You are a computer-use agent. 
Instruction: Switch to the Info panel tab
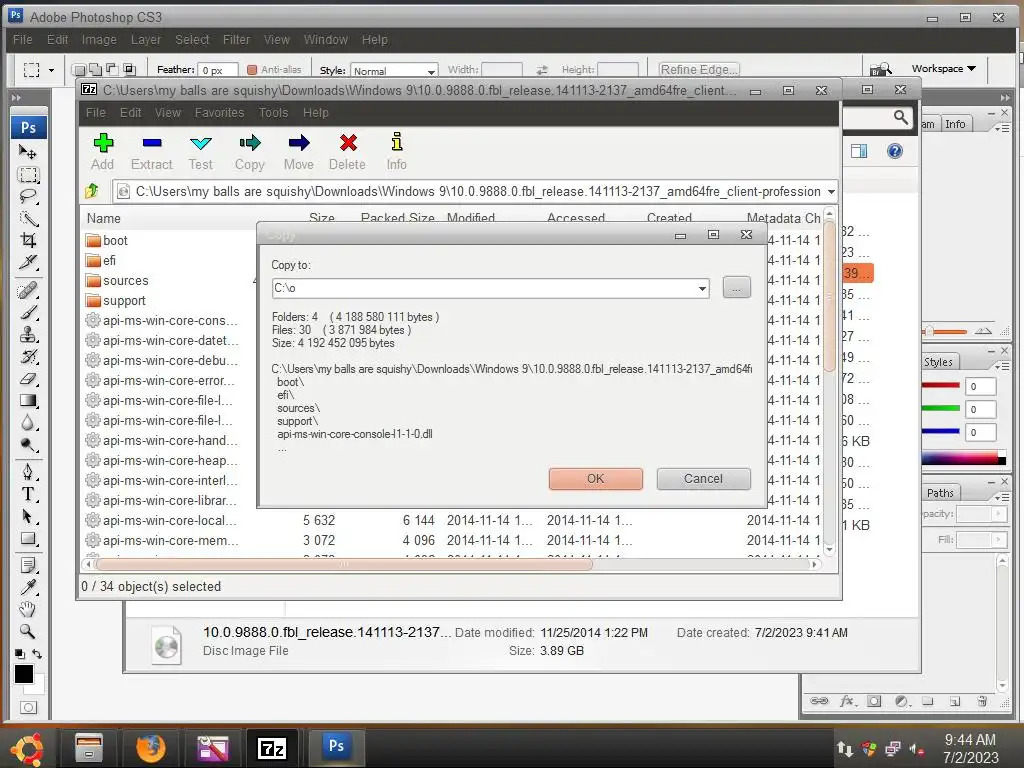(x=955, y=124)
